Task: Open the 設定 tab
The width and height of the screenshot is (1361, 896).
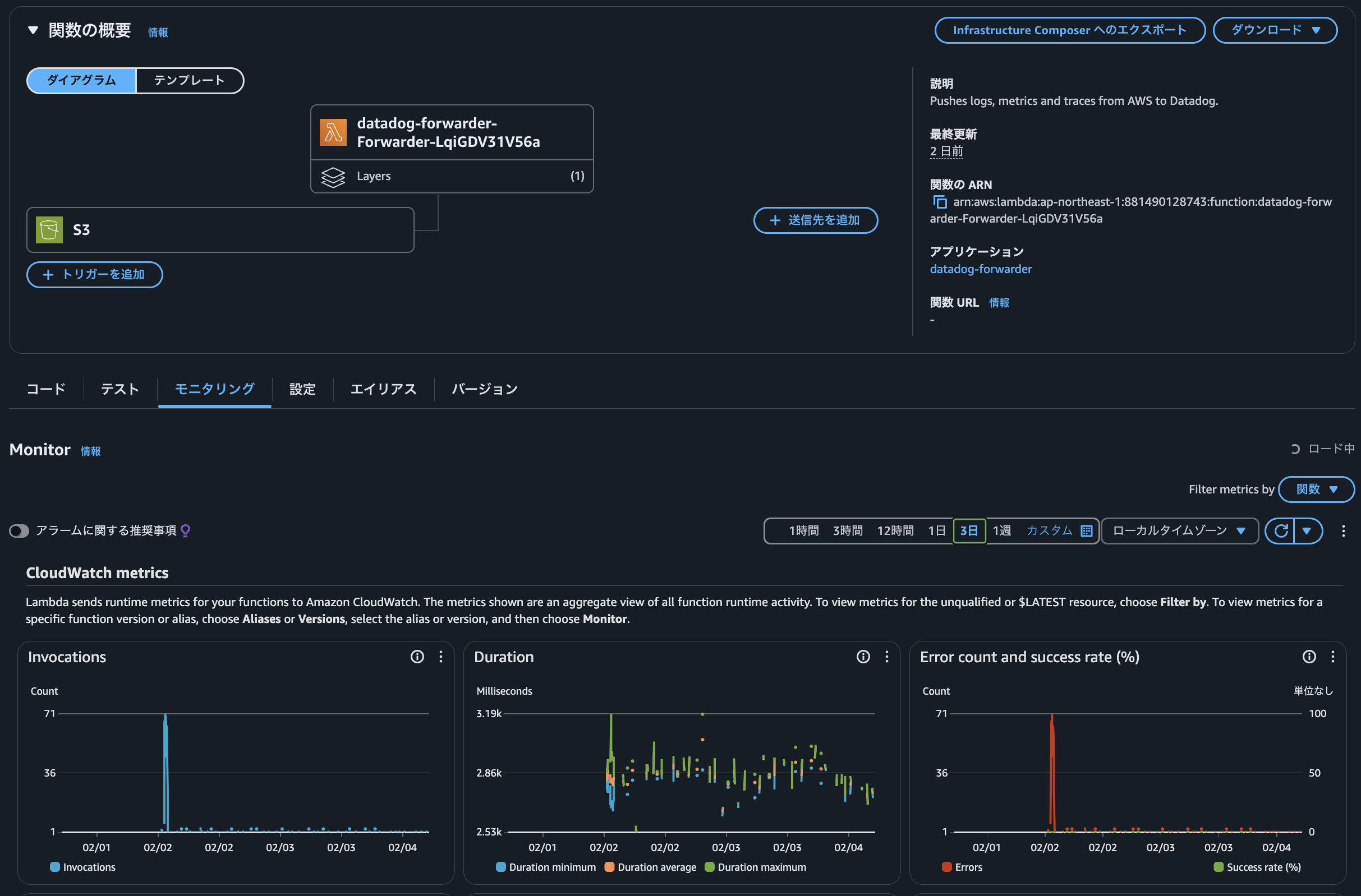Action: click(302, 390)
